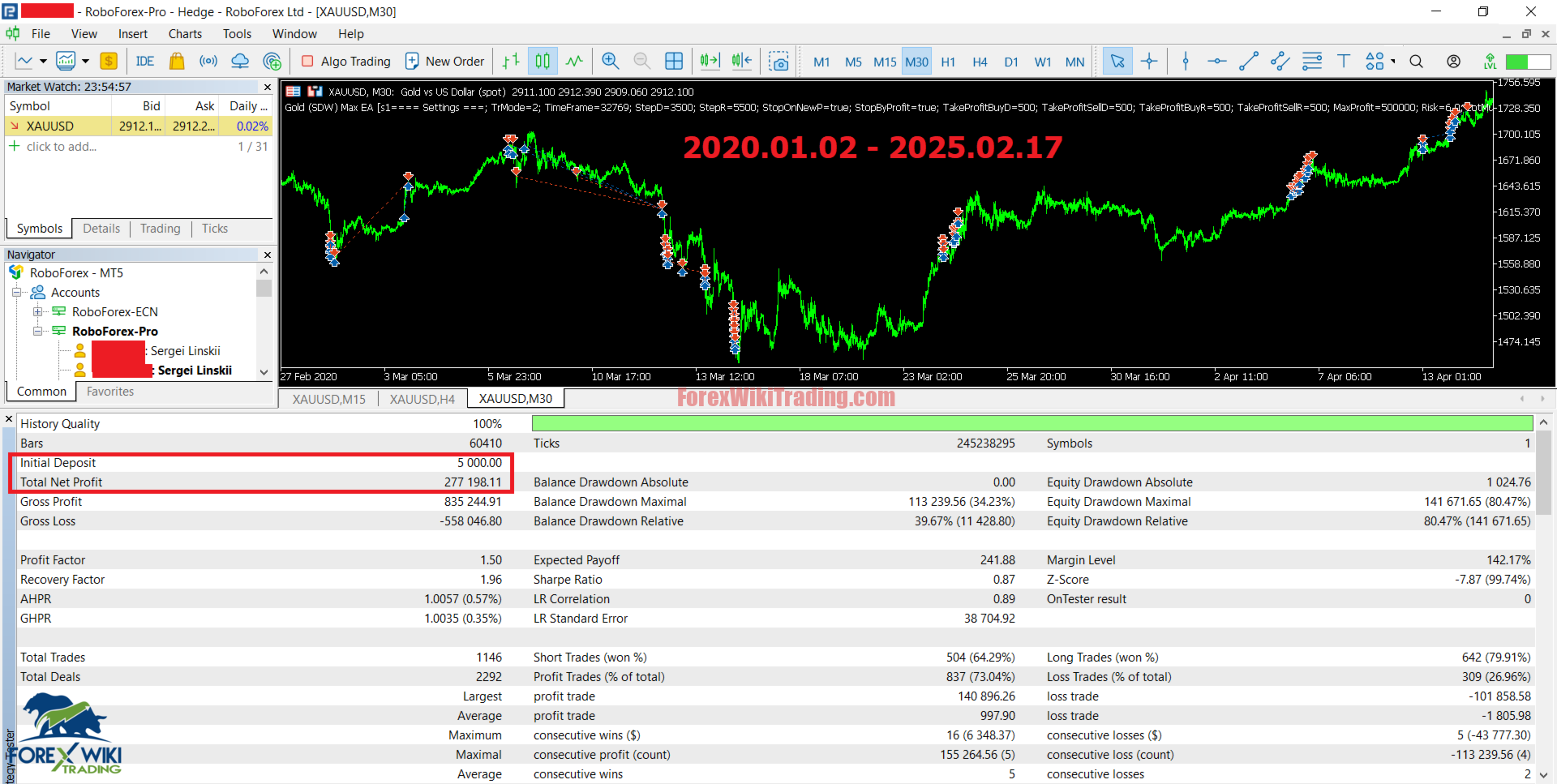The height and width of the screenshot is (784, 1557).
Task: Toggle candlestick chart mode
Action: pos(543,62)
